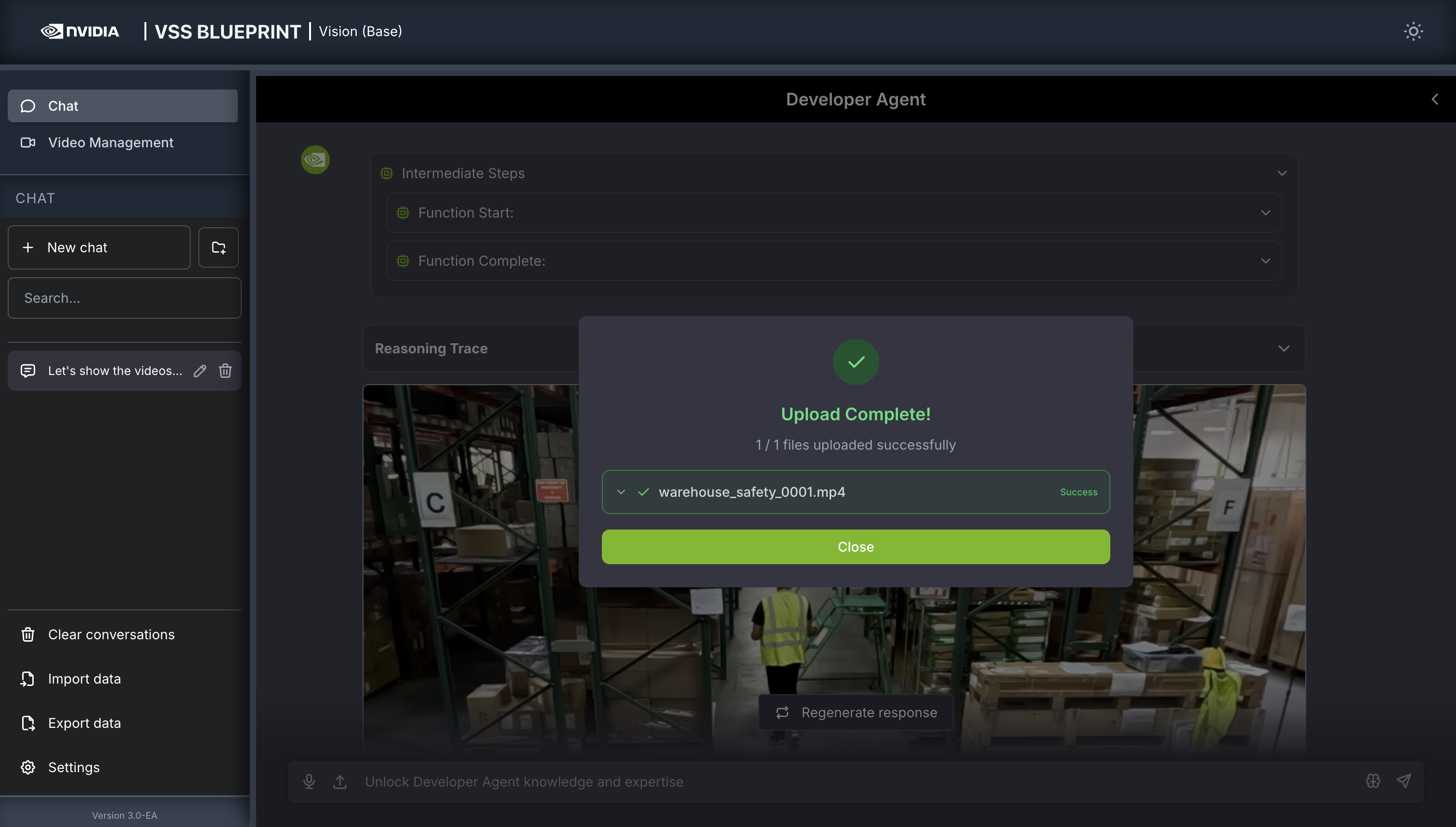Click the microphone voice input icon
The image size is (1456, 827).
(309, 782)
